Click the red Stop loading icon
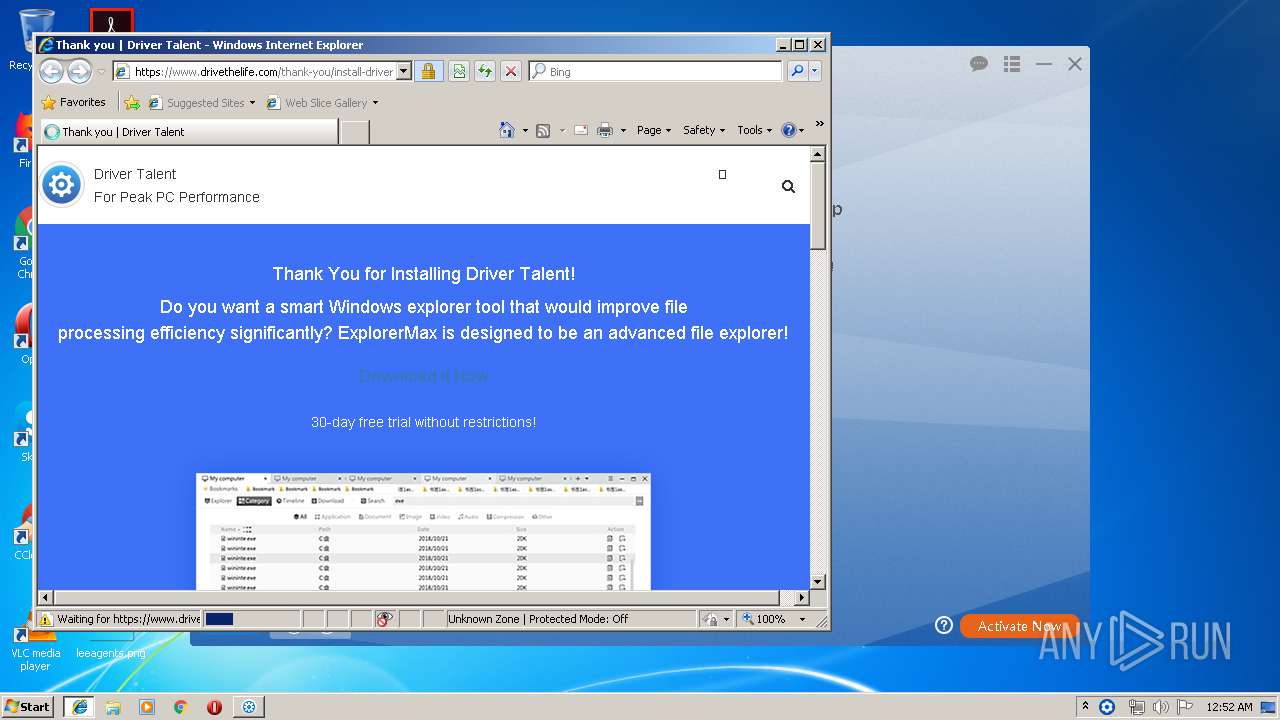The image size is (1280, 720). pos(511,72)
